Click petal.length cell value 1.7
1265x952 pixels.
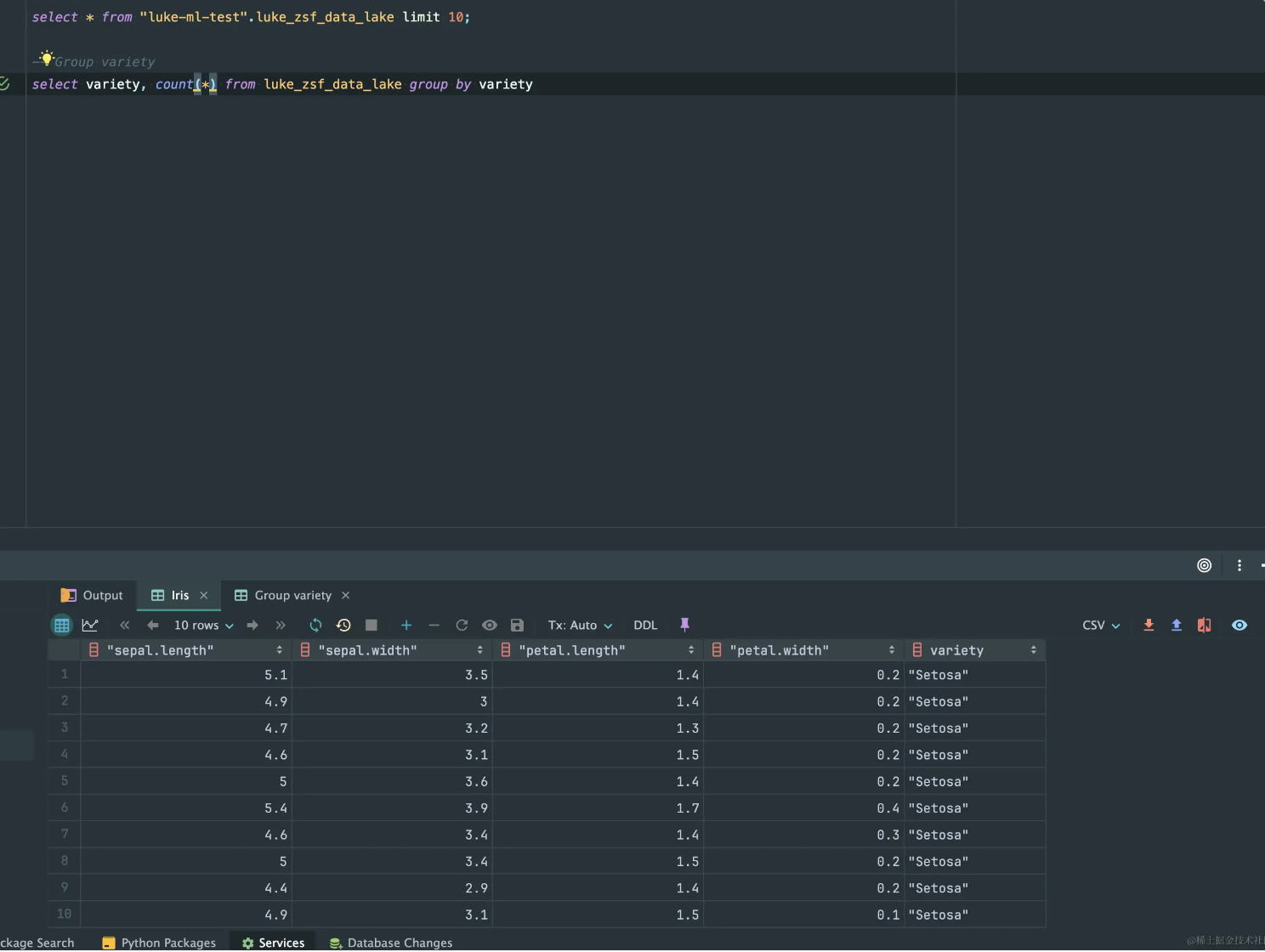click(598, 808)
